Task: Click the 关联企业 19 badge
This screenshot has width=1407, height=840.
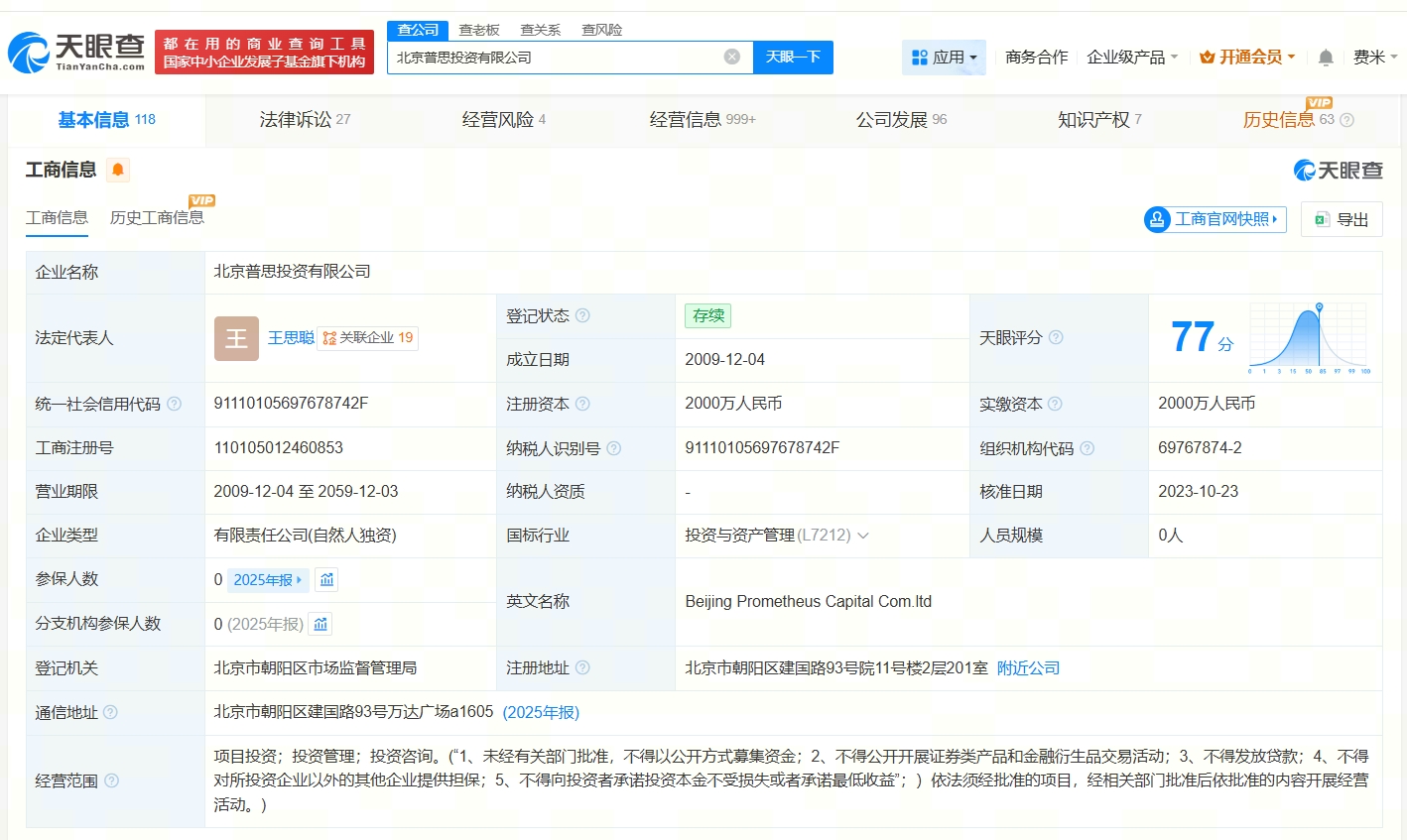Action: 368,338
